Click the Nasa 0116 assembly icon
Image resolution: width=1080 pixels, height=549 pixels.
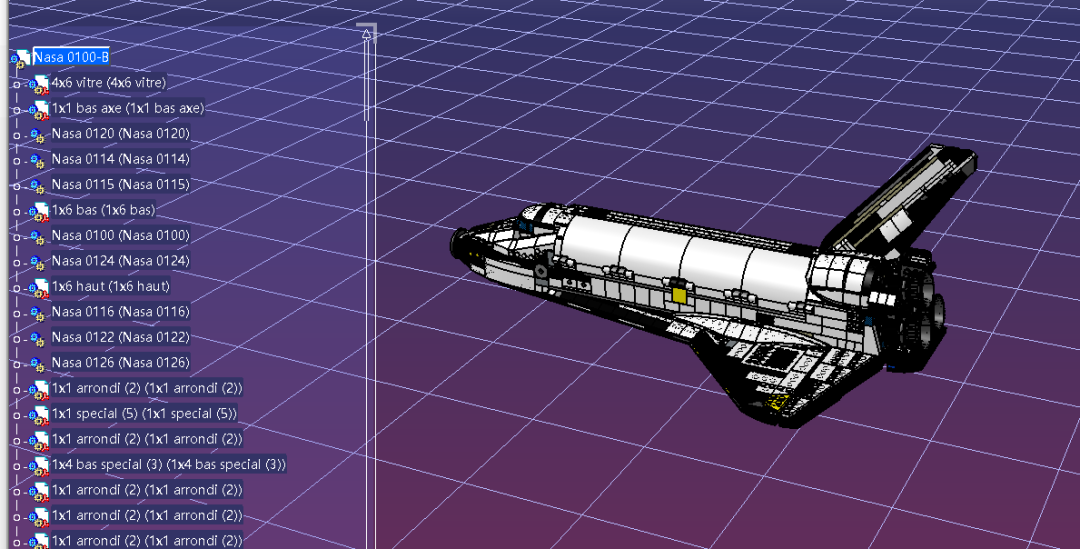point(37,313)
